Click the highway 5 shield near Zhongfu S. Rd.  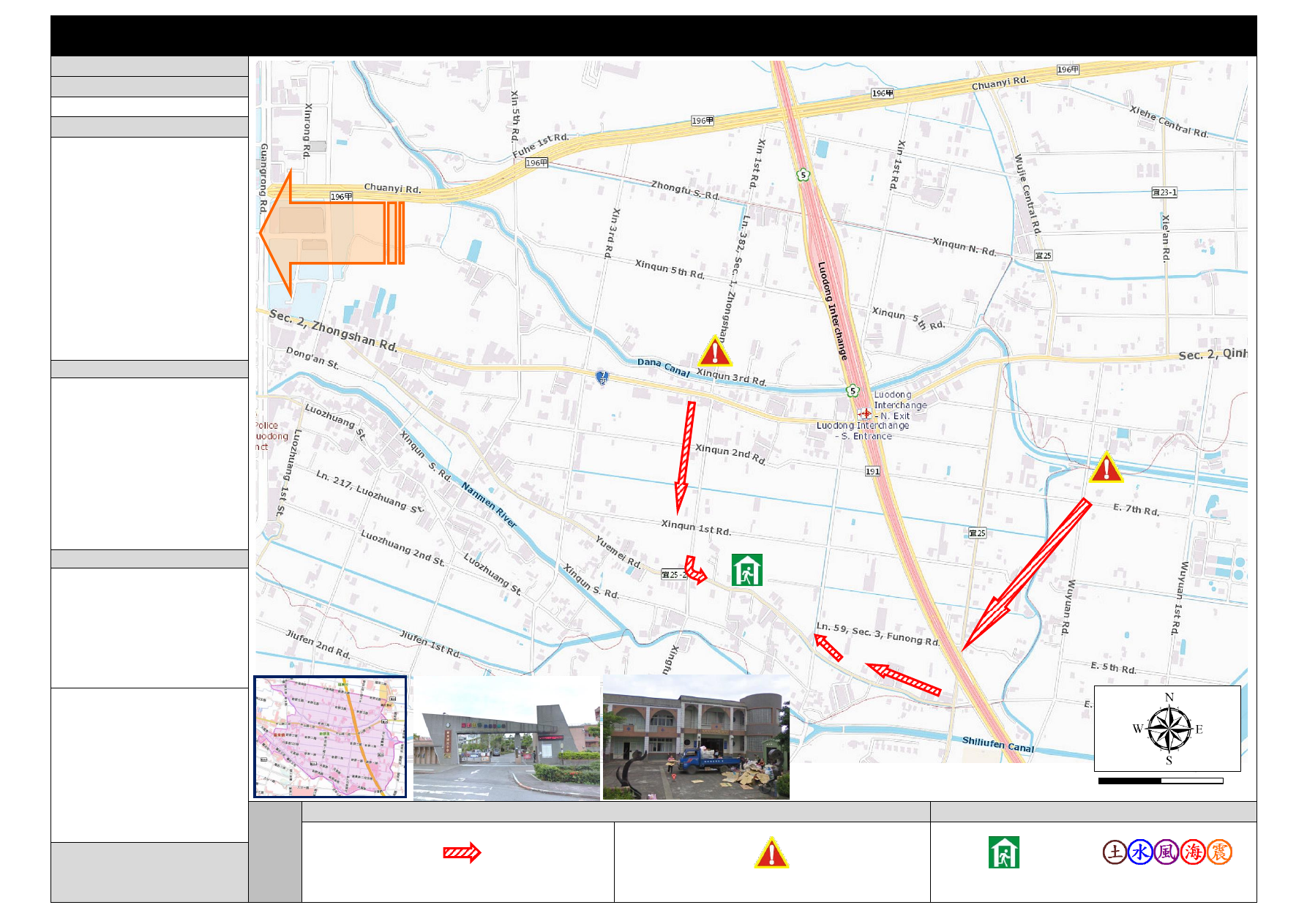tap(804, 175)
